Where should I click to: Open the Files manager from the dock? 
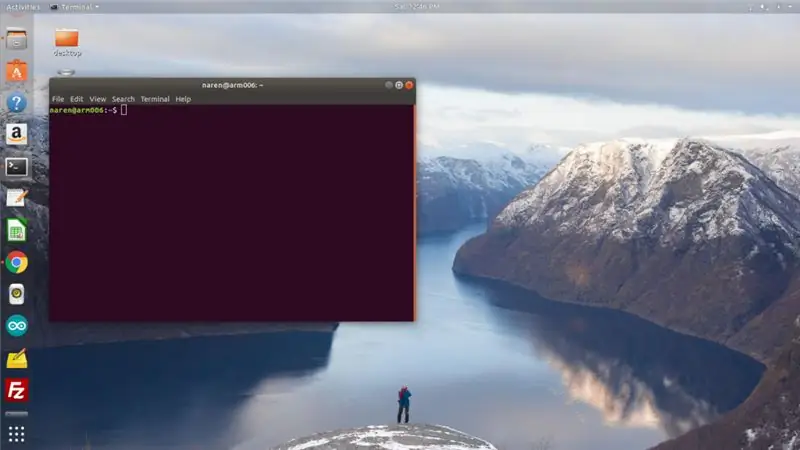pos(16,39)
